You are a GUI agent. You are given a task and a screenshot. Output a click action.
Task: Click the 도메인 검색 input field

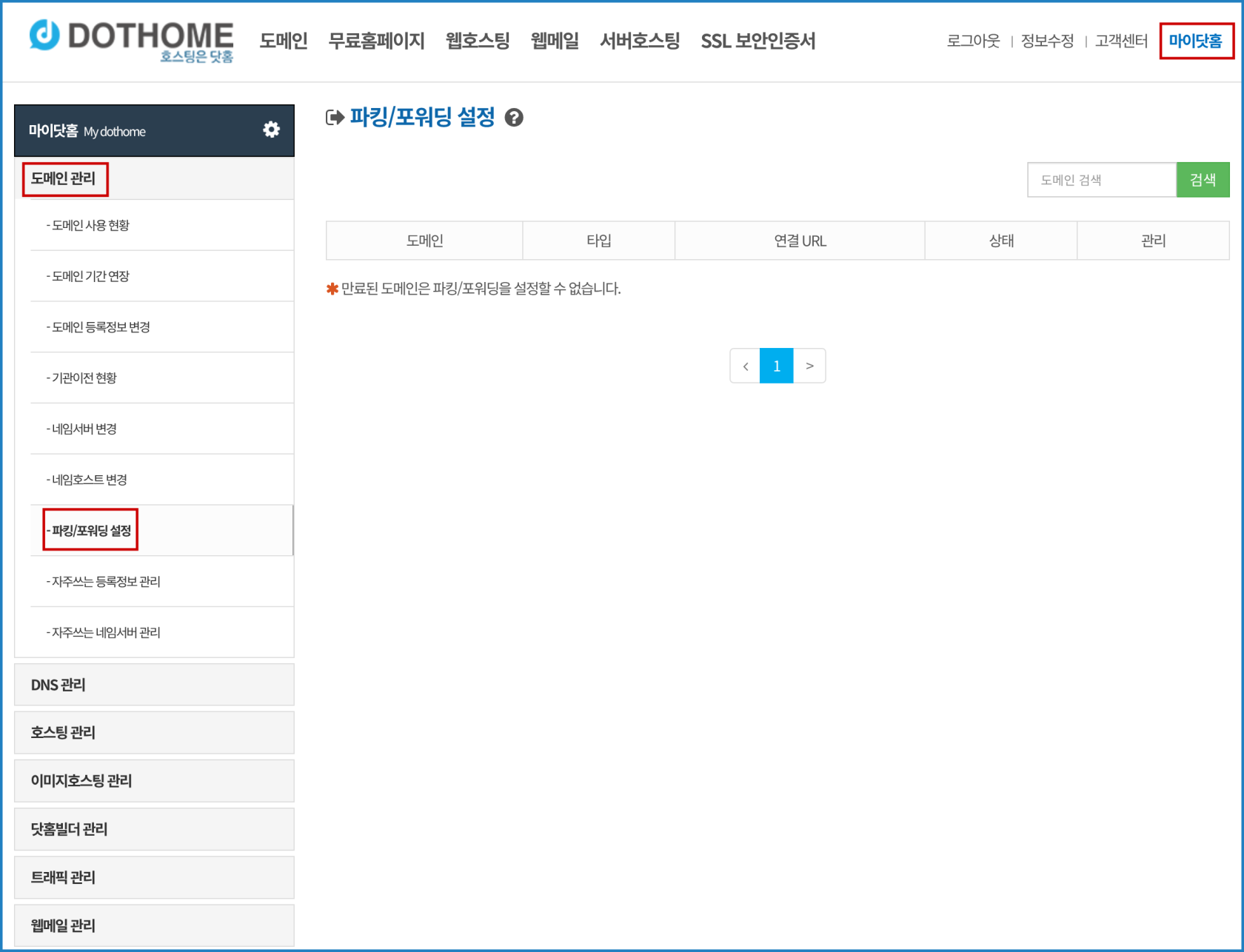[x=1101, y=179]
